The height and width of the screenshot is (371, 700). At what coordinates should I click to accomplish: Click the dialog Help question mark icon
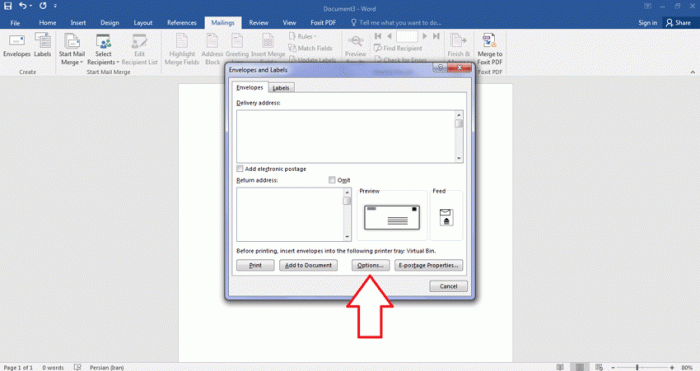click(x=440, y=68)
